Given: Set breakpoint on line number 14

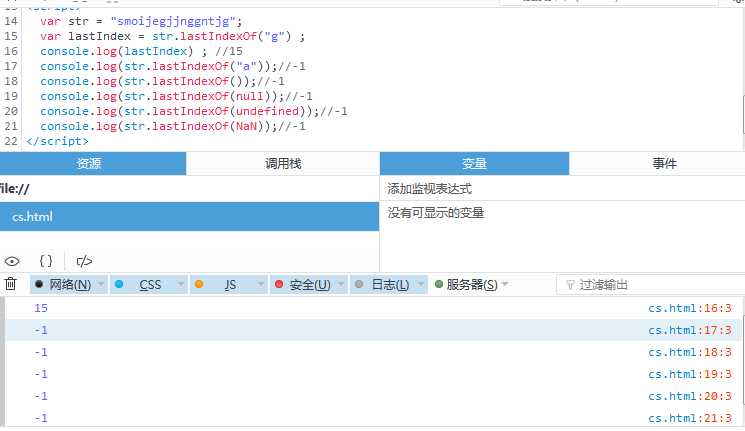Looking at the screenshot, I should (x=11, y=21).
